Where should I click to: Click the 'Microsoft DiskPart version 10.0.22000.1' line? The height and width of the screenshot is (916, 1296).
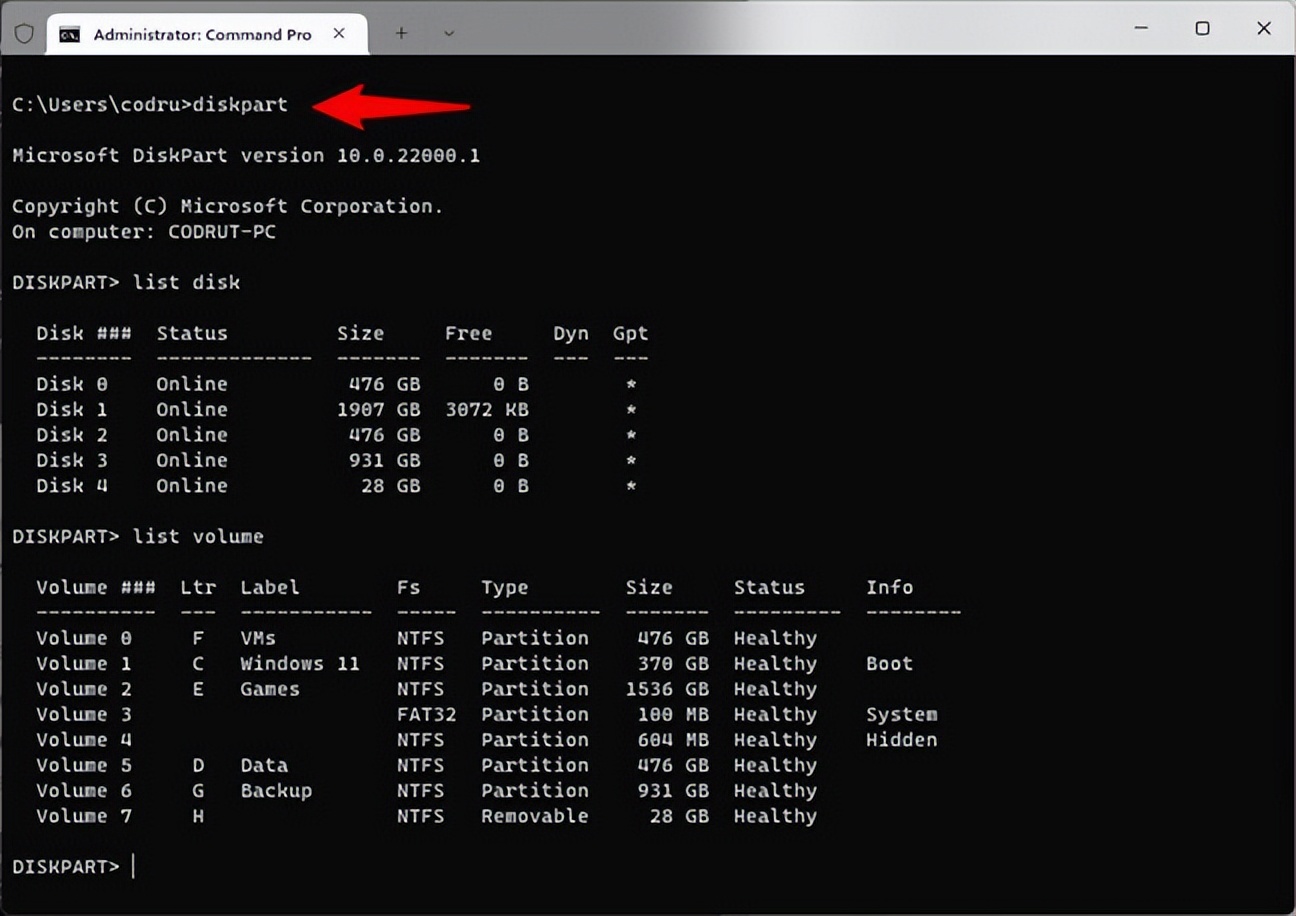click(246, 156)
